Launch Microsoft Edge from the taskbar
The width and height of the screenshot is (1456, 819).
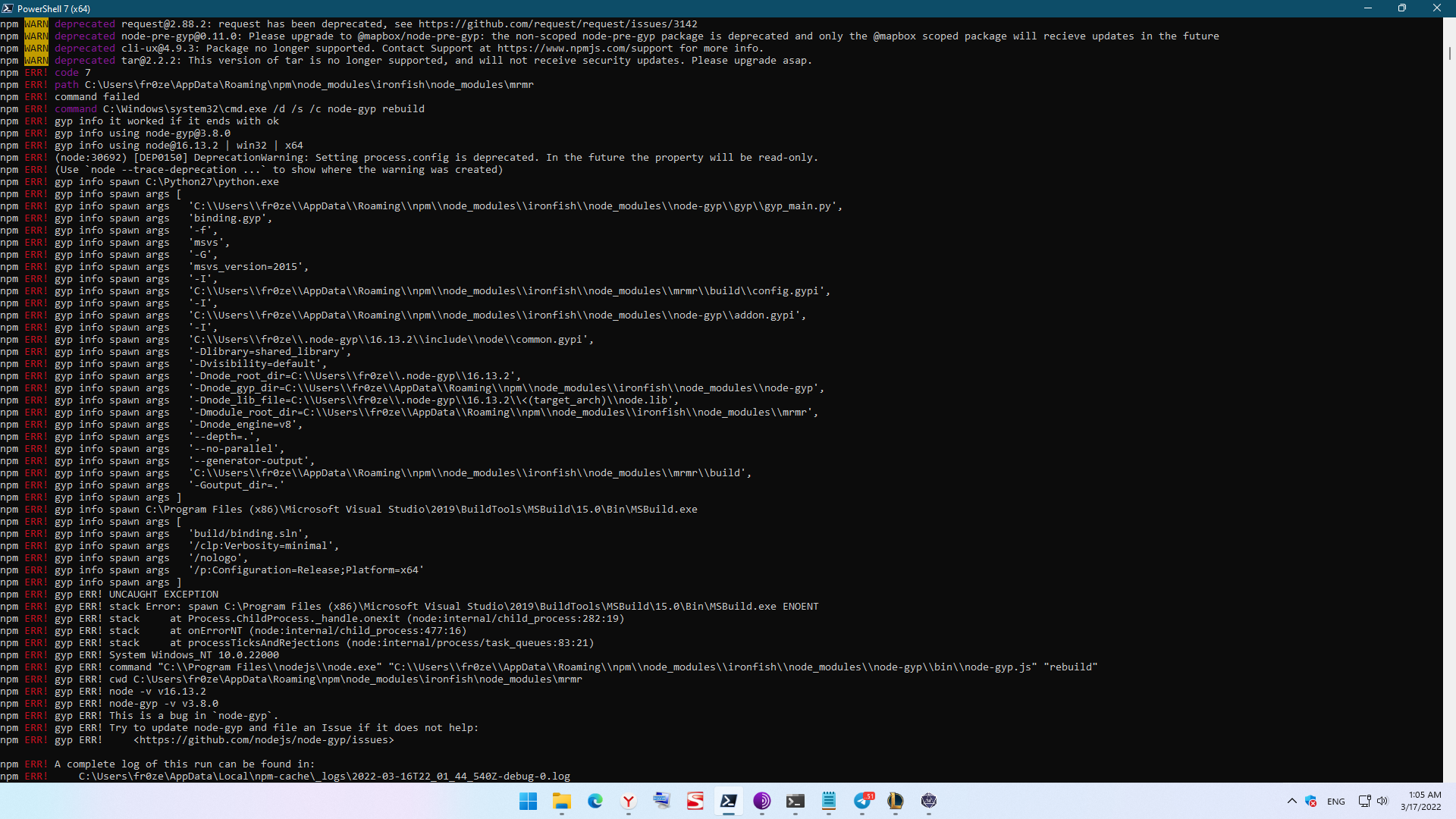596,802
